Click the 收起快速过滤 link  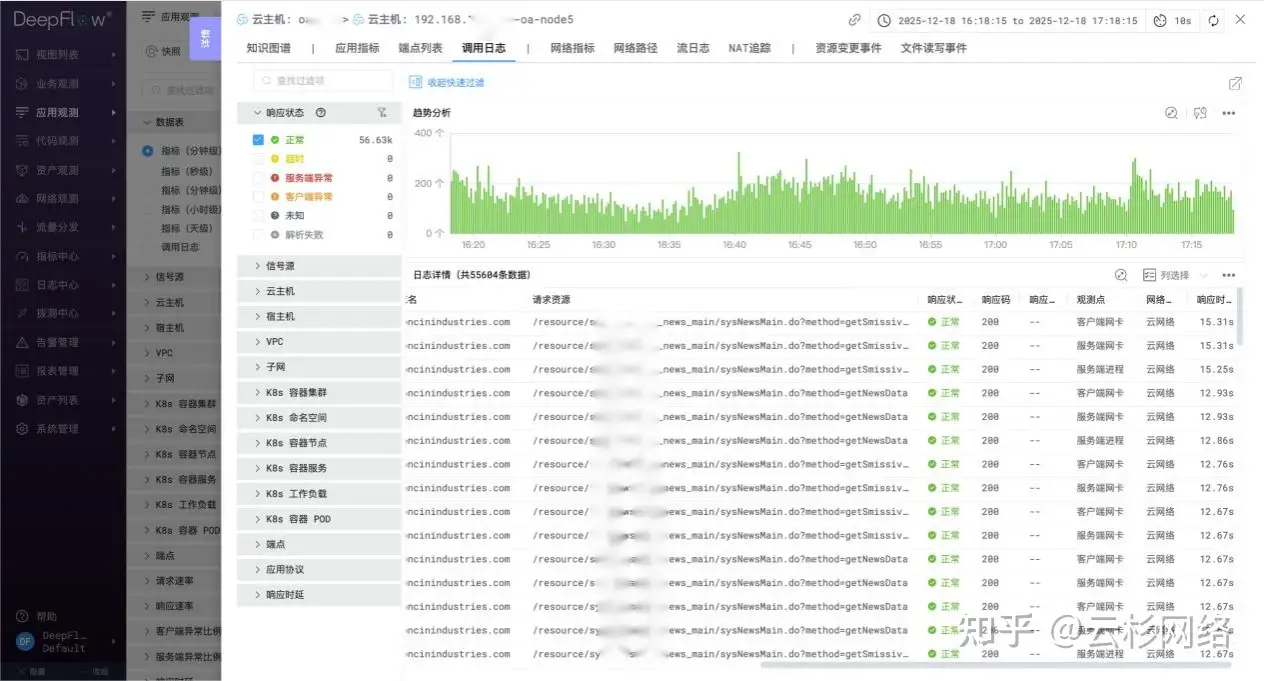456,82
